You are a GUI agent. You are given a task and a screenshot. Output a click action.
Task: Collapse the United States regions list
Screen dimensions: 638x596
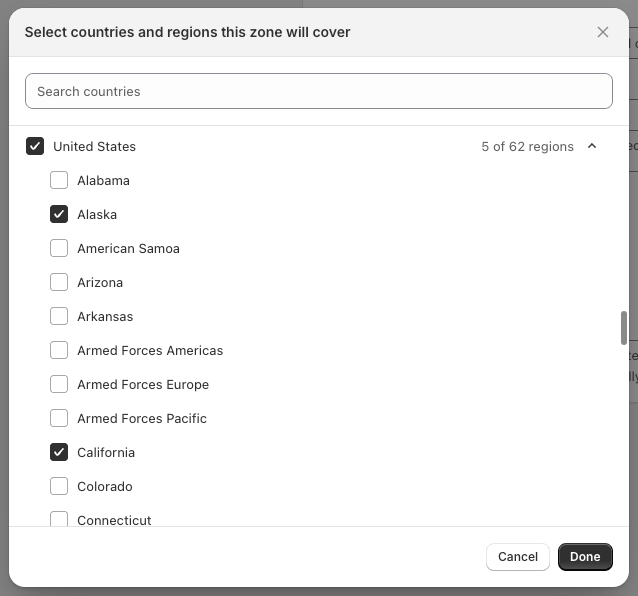[592, 146]
